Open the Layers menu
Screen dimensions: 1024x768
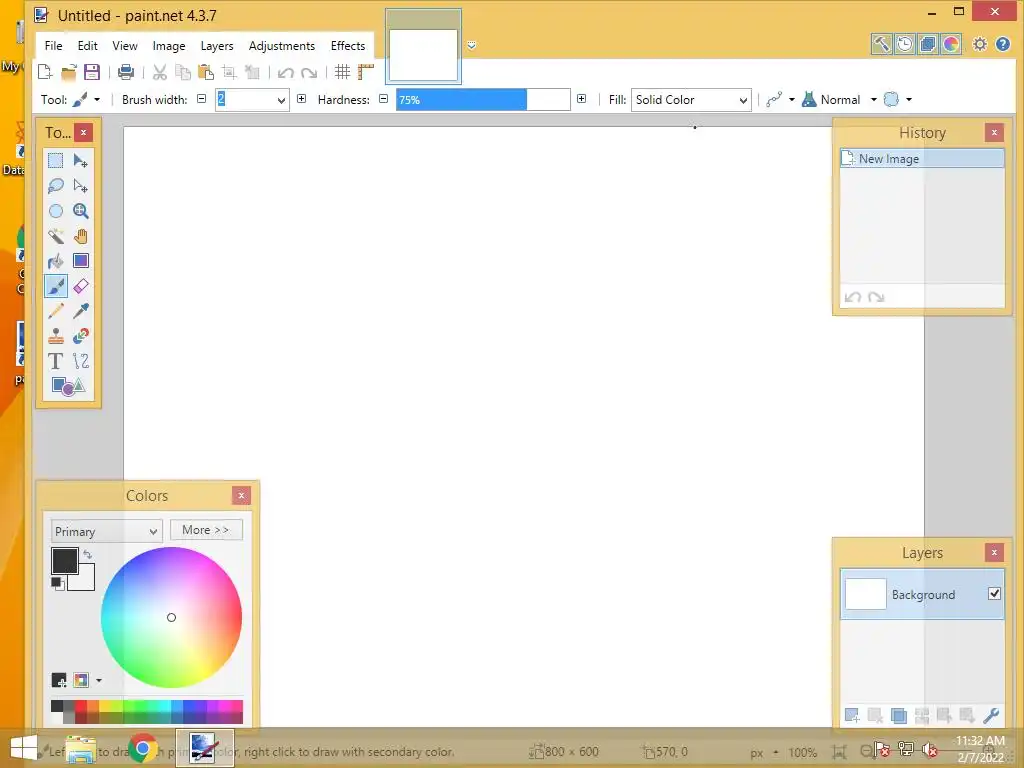[x=217, y=46]
